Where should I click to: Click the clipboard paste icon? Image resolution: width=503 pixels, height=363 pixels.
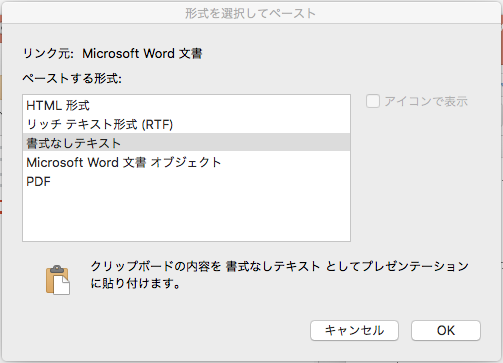click(x=58, y=280)
